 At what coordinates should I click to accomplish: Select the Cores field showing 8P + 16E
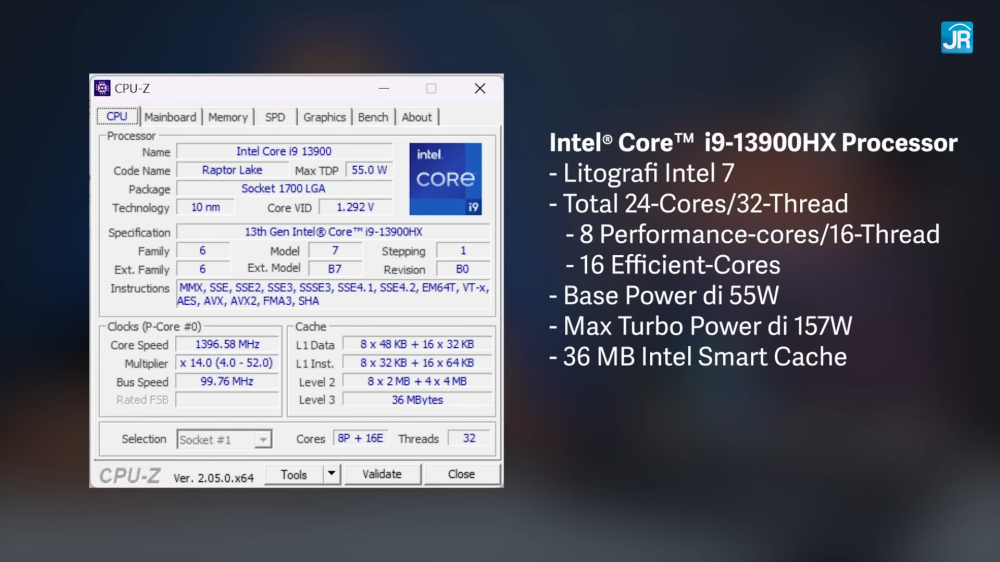359,439
